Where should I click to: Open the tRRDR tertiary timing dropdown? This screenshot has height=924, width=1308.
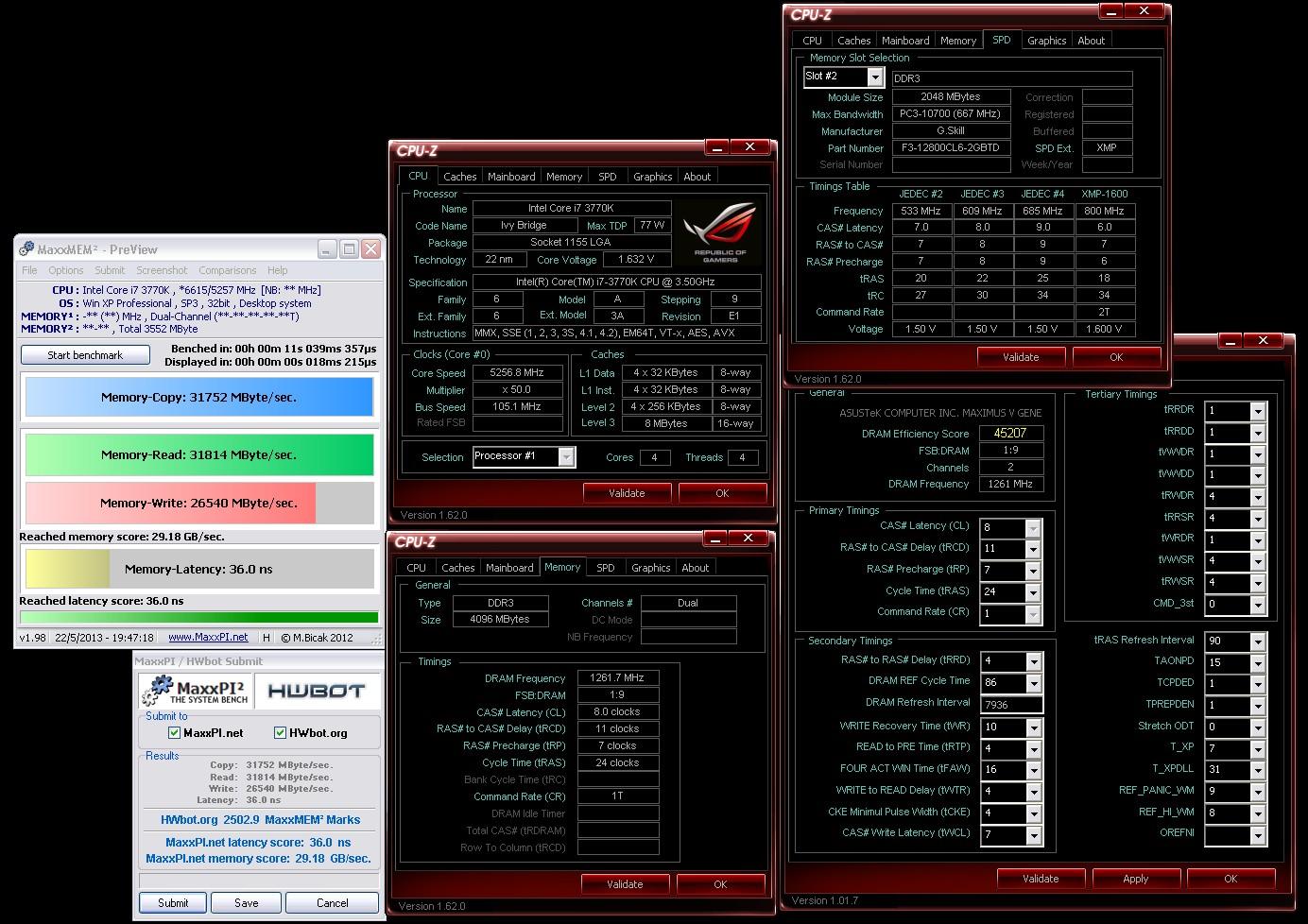tap(1257, 411)
